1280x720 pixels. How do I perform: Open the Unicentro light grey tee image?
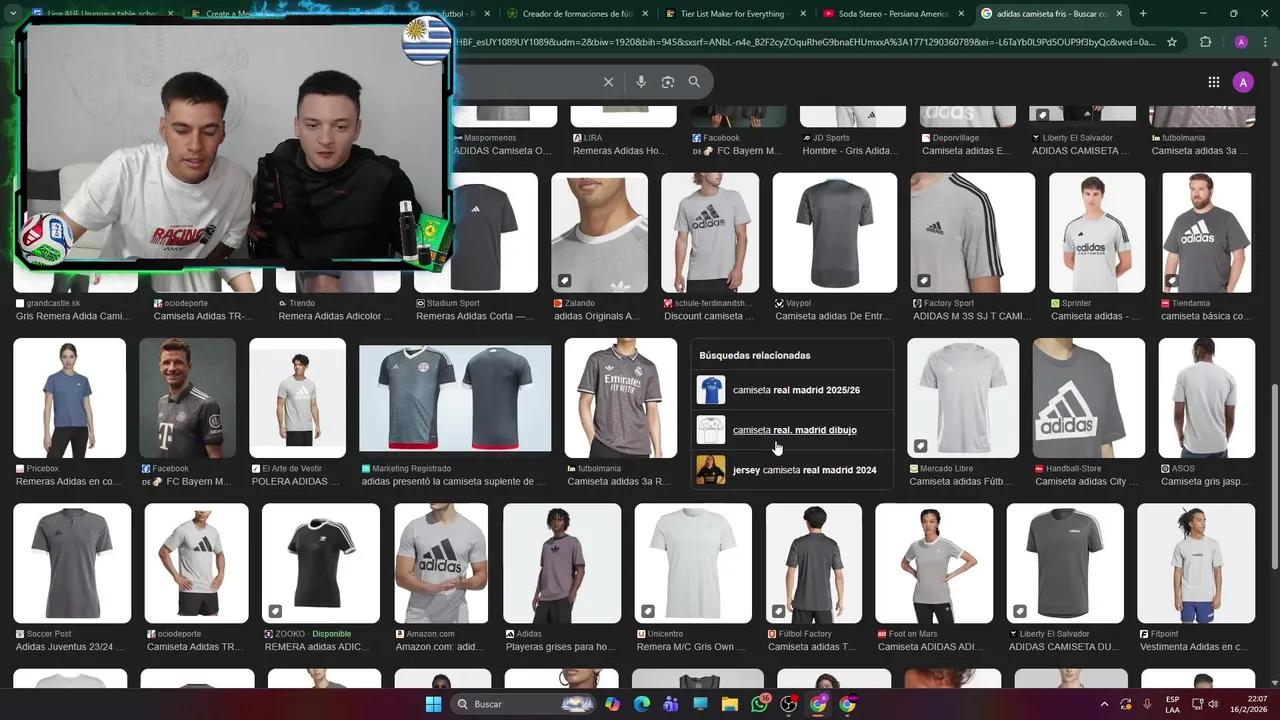point(693,563)
